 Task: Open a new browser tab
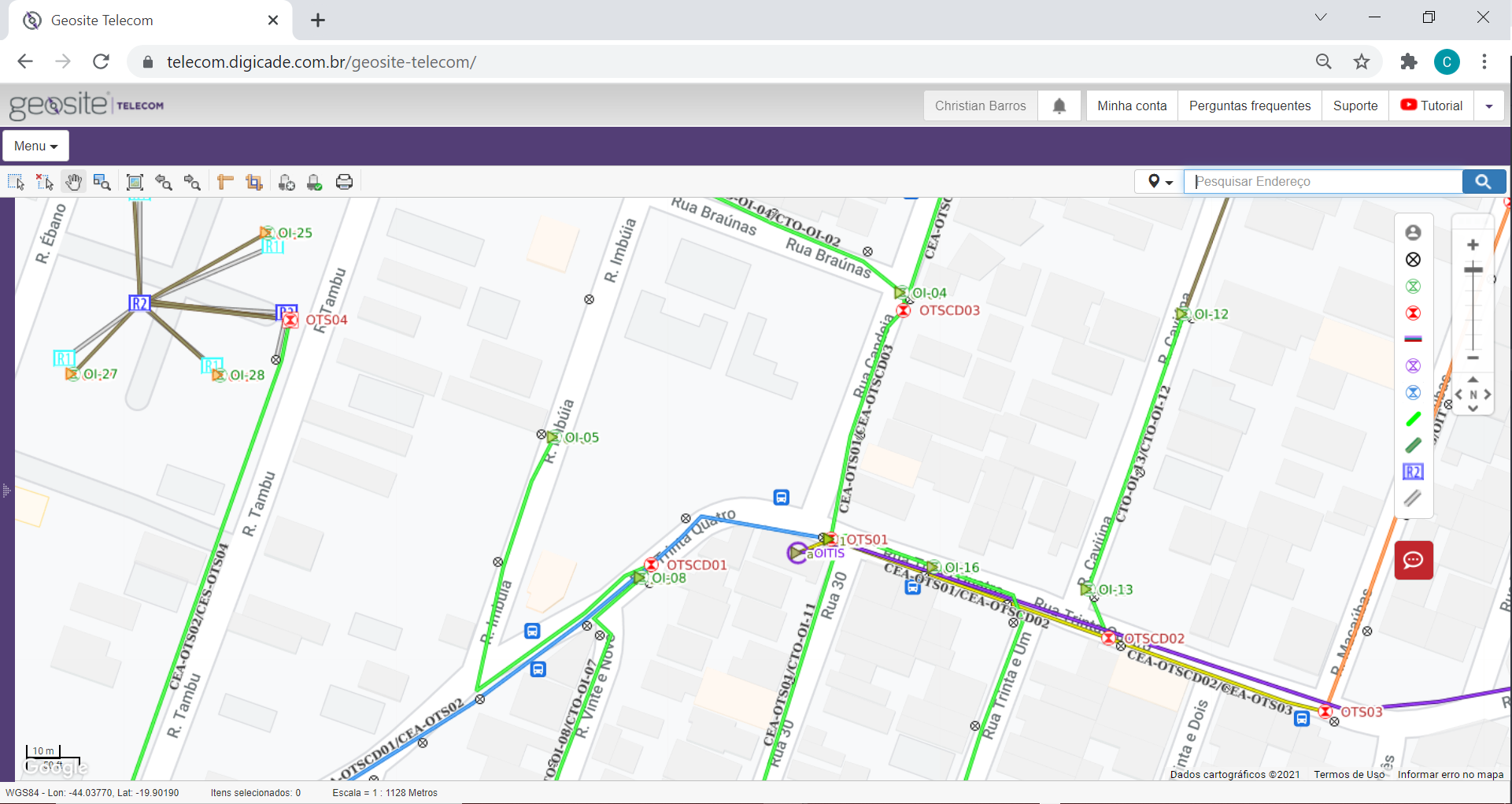[x=318, y=20]
